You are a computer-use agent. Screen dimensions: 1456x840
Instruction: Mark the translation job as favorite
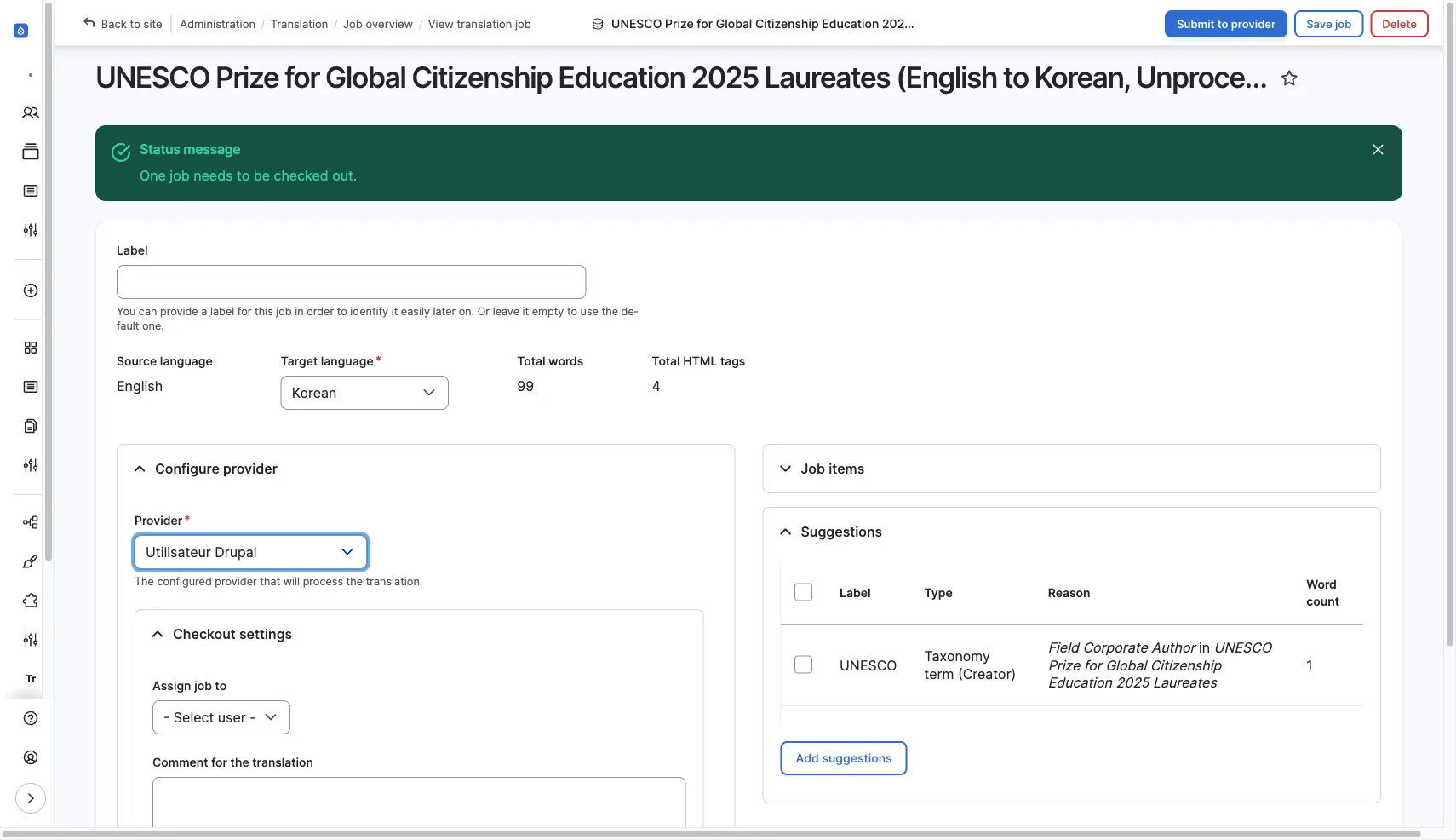tap(1288, 78)
